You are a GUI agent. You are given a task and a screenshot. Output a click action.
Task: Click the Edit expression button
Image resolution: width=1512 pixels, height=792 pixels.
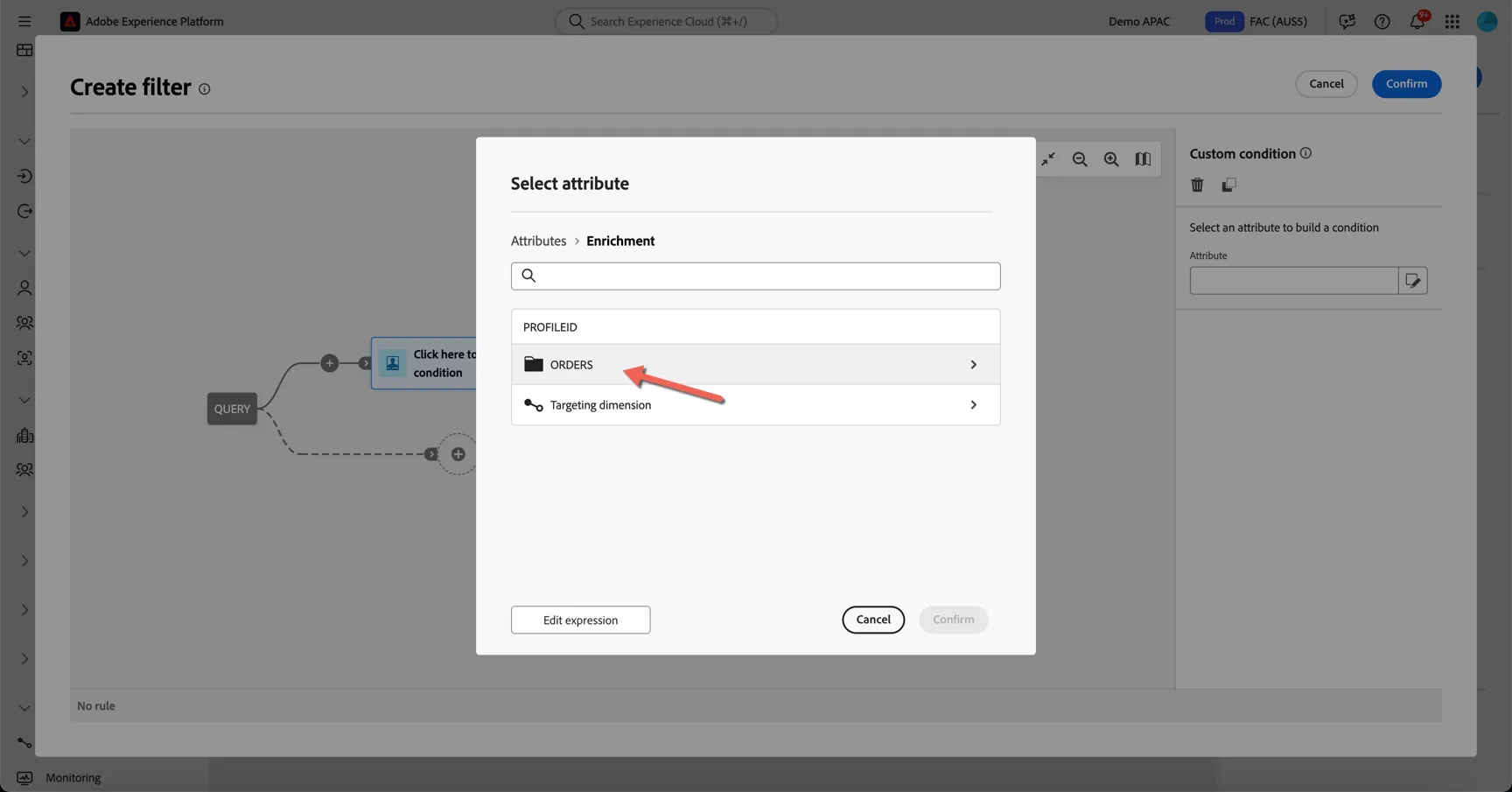(580, 620)
